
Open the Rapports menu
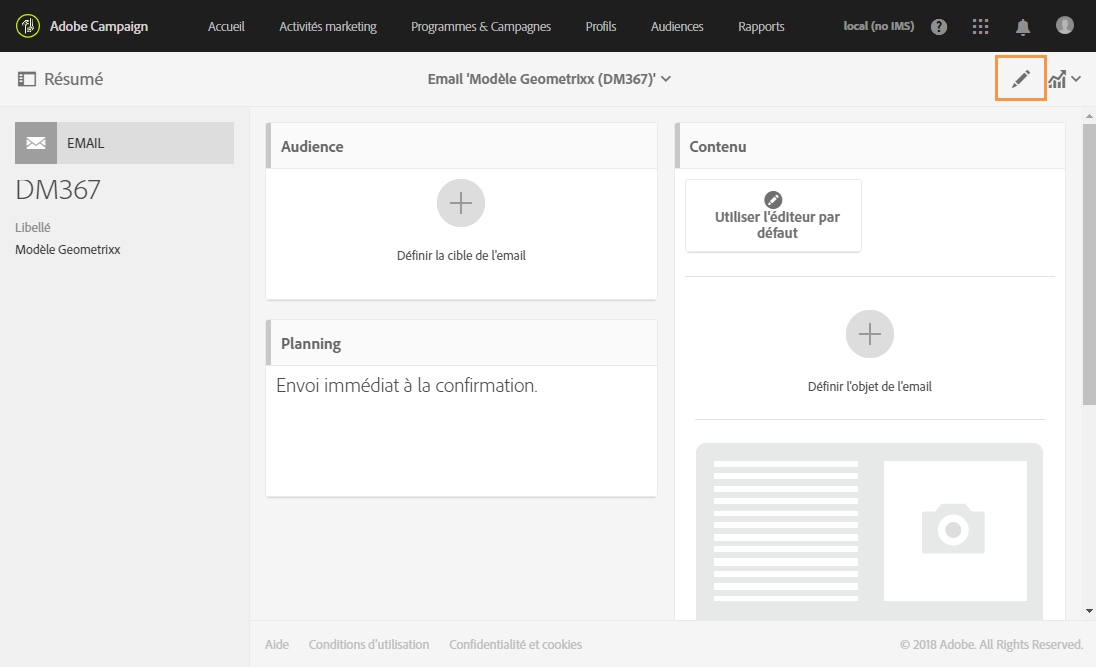click(x=761, y=27)
